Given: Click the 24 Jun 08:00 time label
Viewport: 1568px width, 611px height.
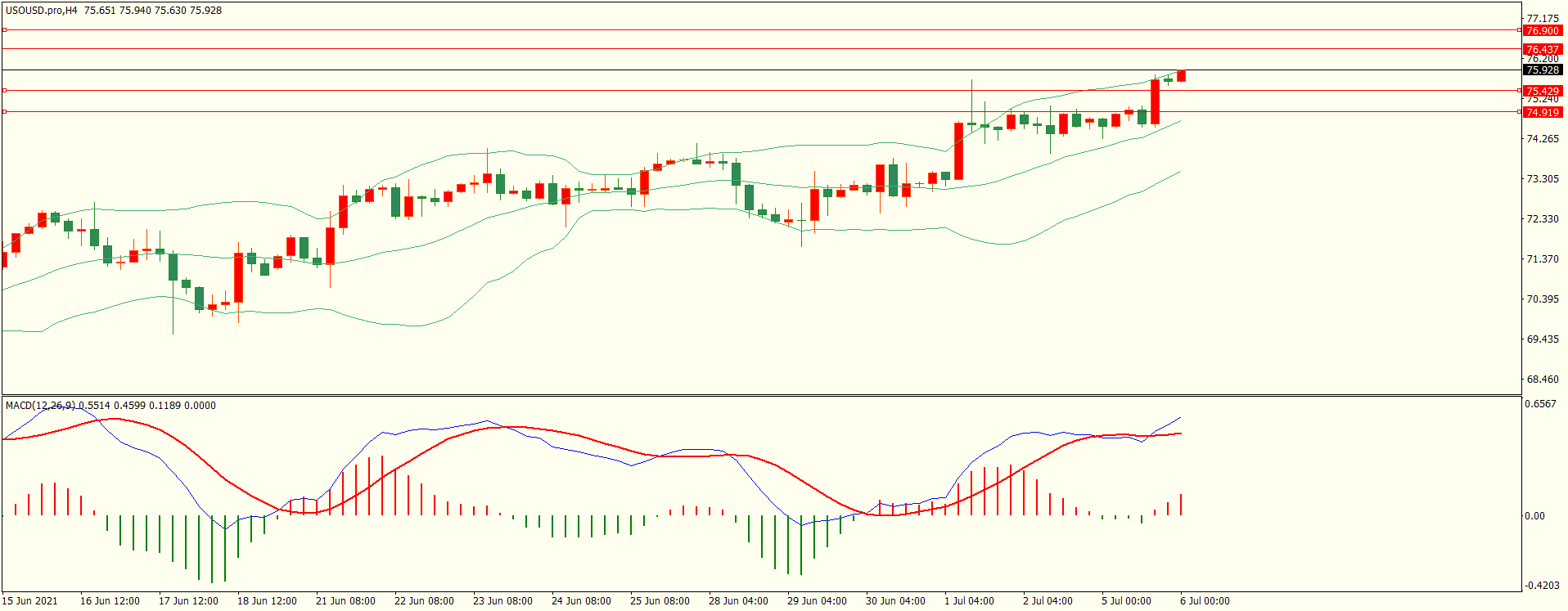Looking at the screenshot, I should [581, 601].
